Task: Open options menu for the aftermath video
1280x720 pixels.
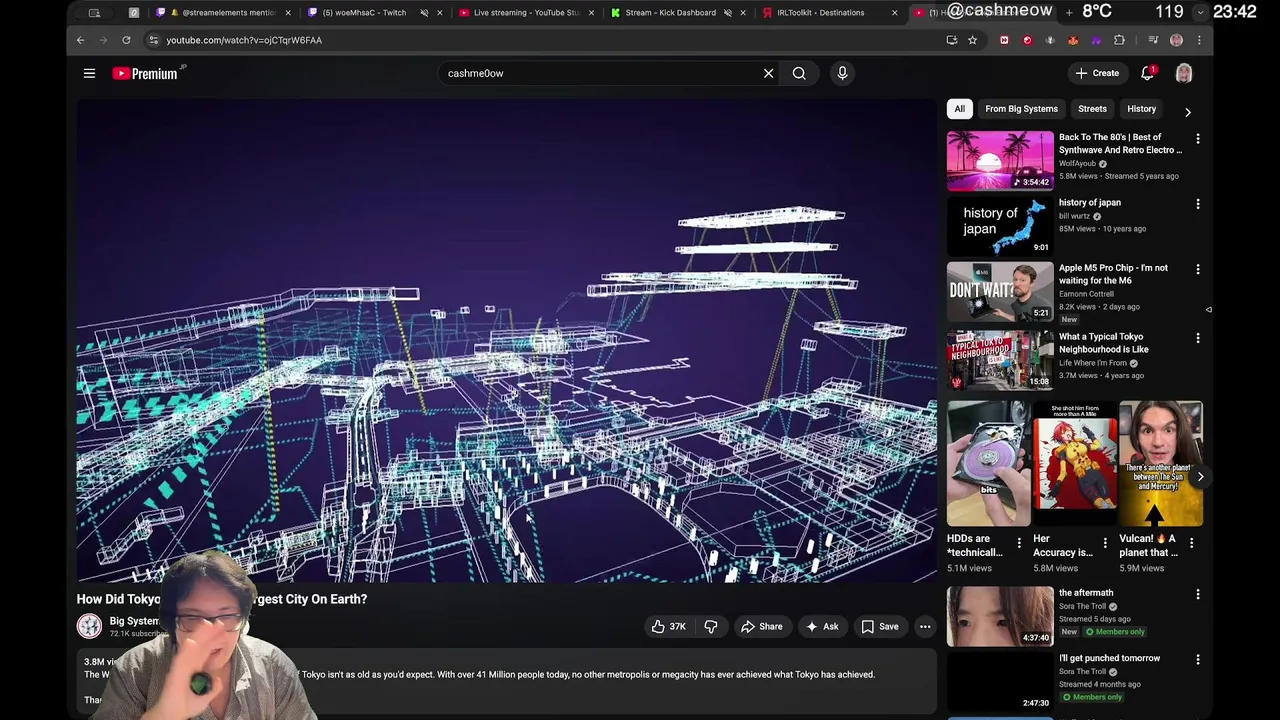Action: [1198, 595]
